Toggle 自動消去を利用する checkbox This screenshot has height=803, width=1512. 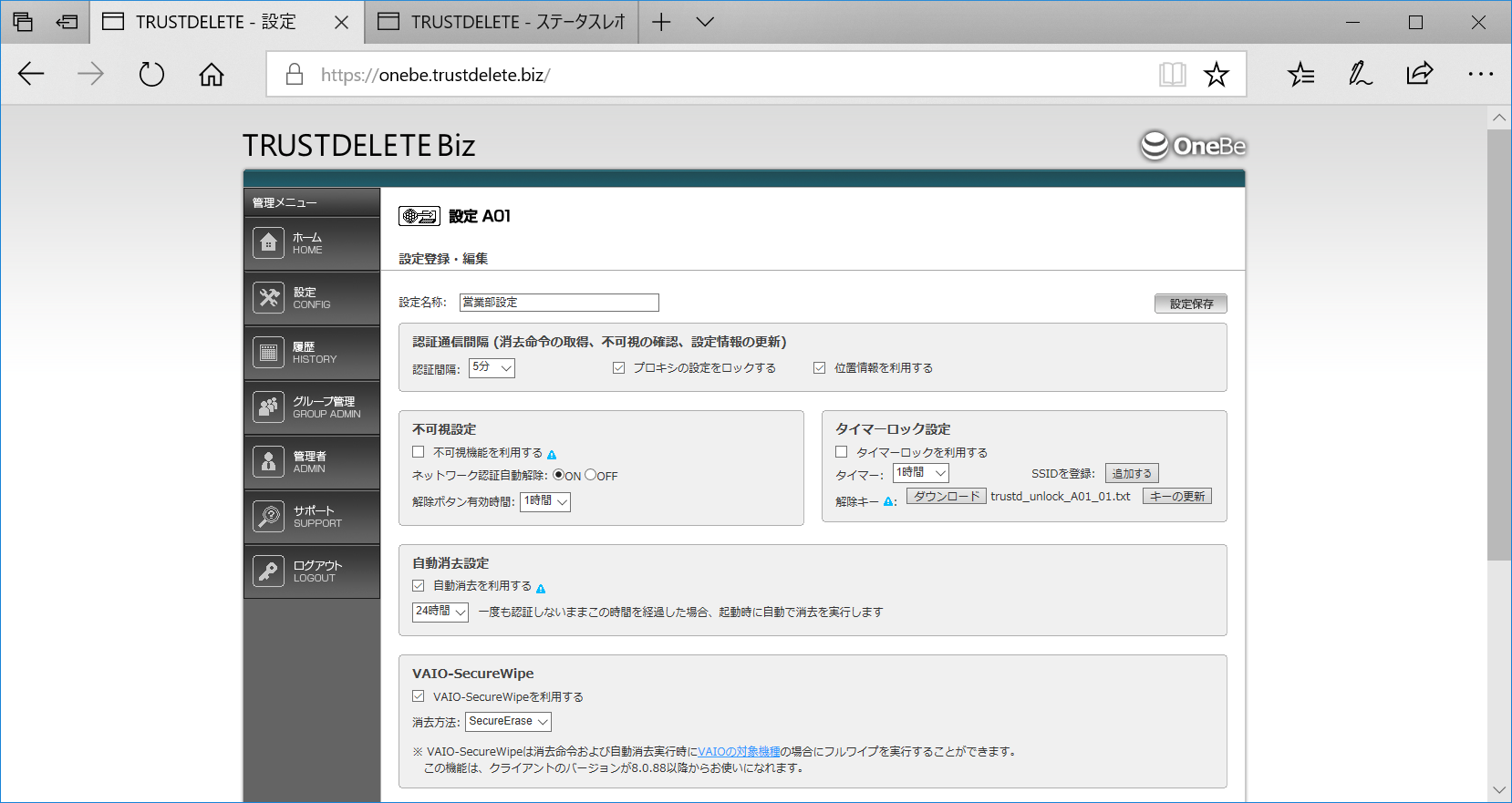418,585
